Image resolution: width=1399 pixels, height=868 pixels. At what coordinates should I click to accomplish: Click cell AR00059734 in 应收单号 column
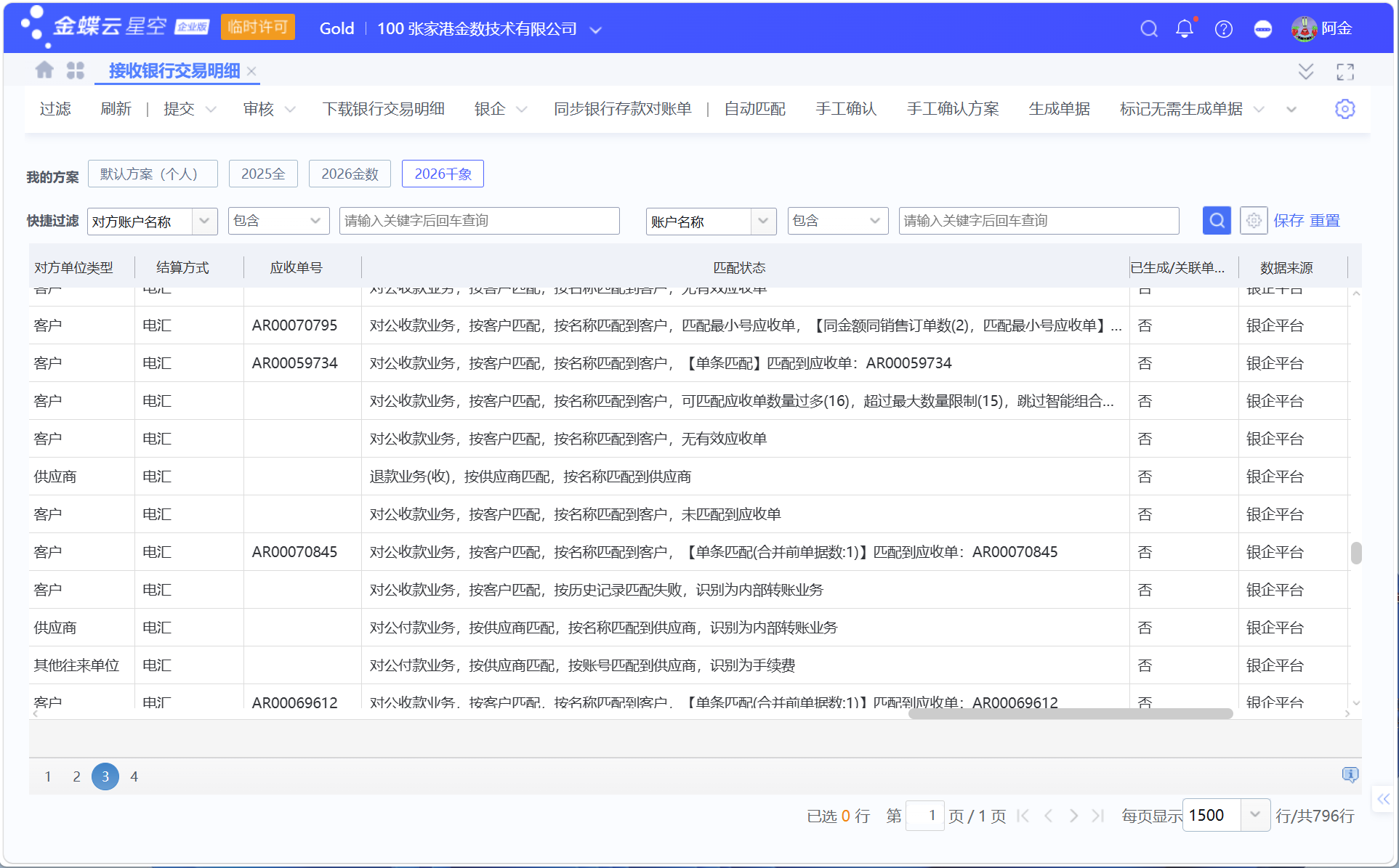[x=294, y=363]
